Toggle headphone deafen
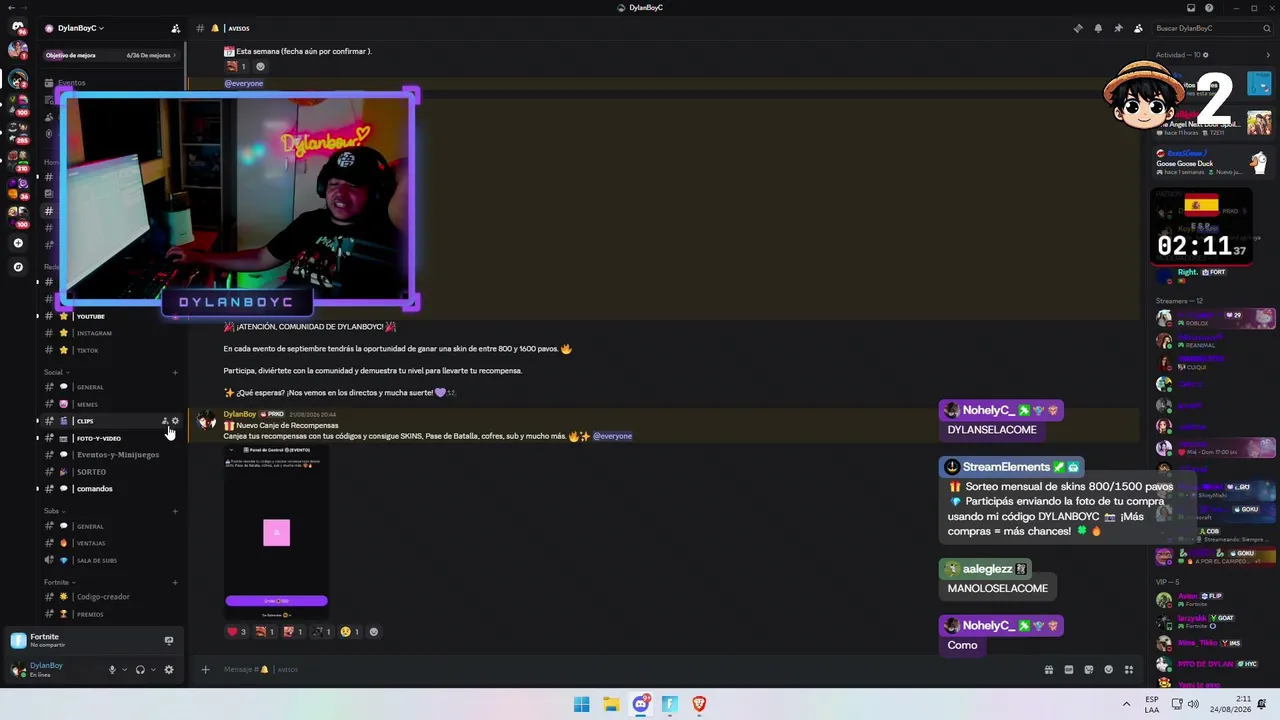1280x720 pixels. [x=140, y=670]
